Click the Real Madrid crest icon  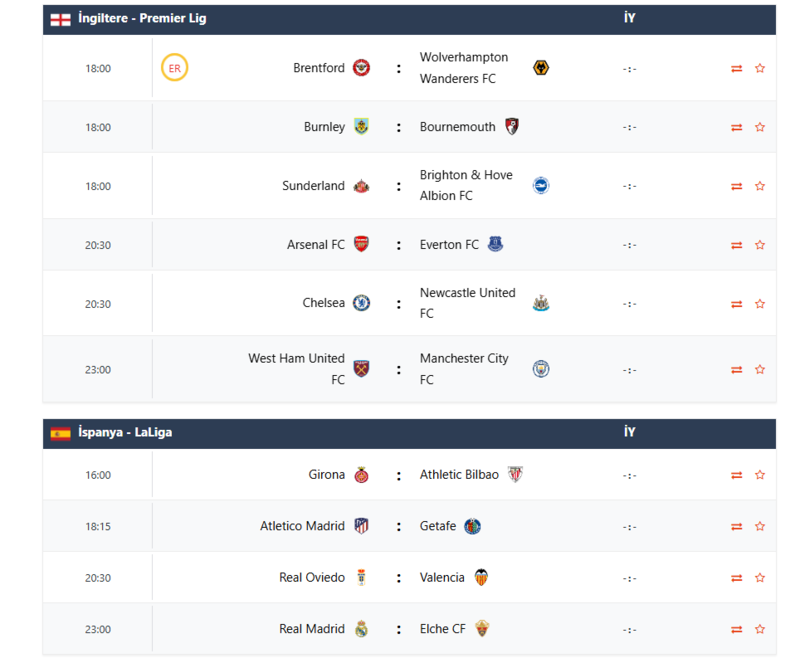coord(361,629)
